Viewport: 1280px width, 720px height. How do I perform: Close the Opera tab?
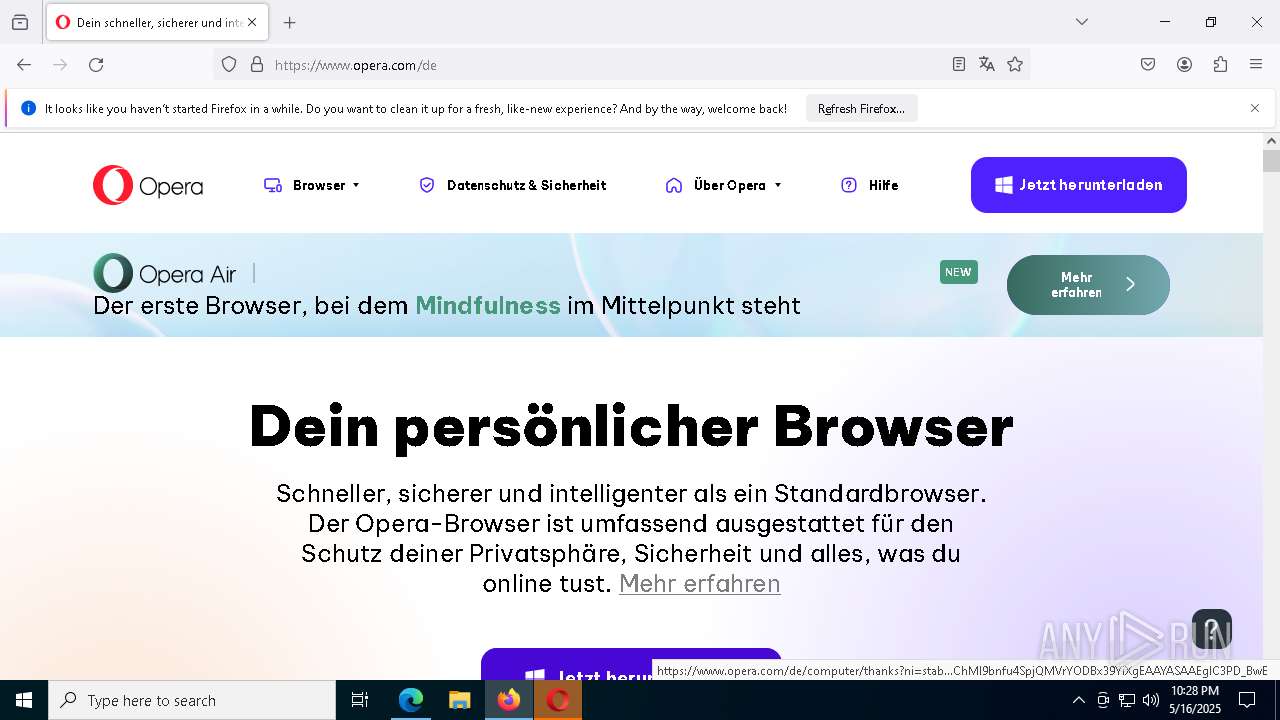click(x=252, y=22)
